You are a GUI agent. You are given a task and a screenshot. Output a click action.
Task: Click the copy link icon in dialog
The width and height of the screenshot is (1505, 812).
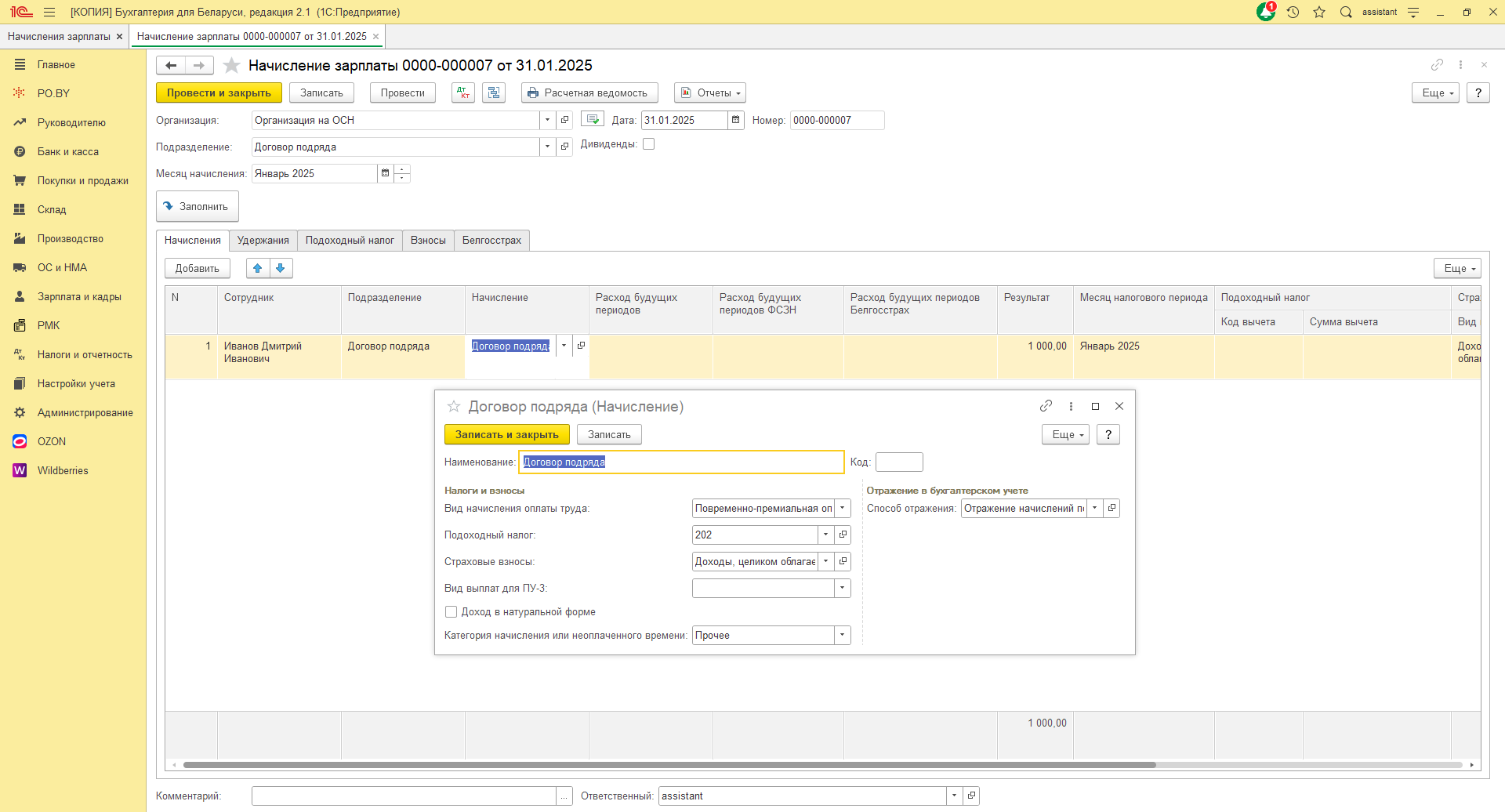coord(1046,406)
